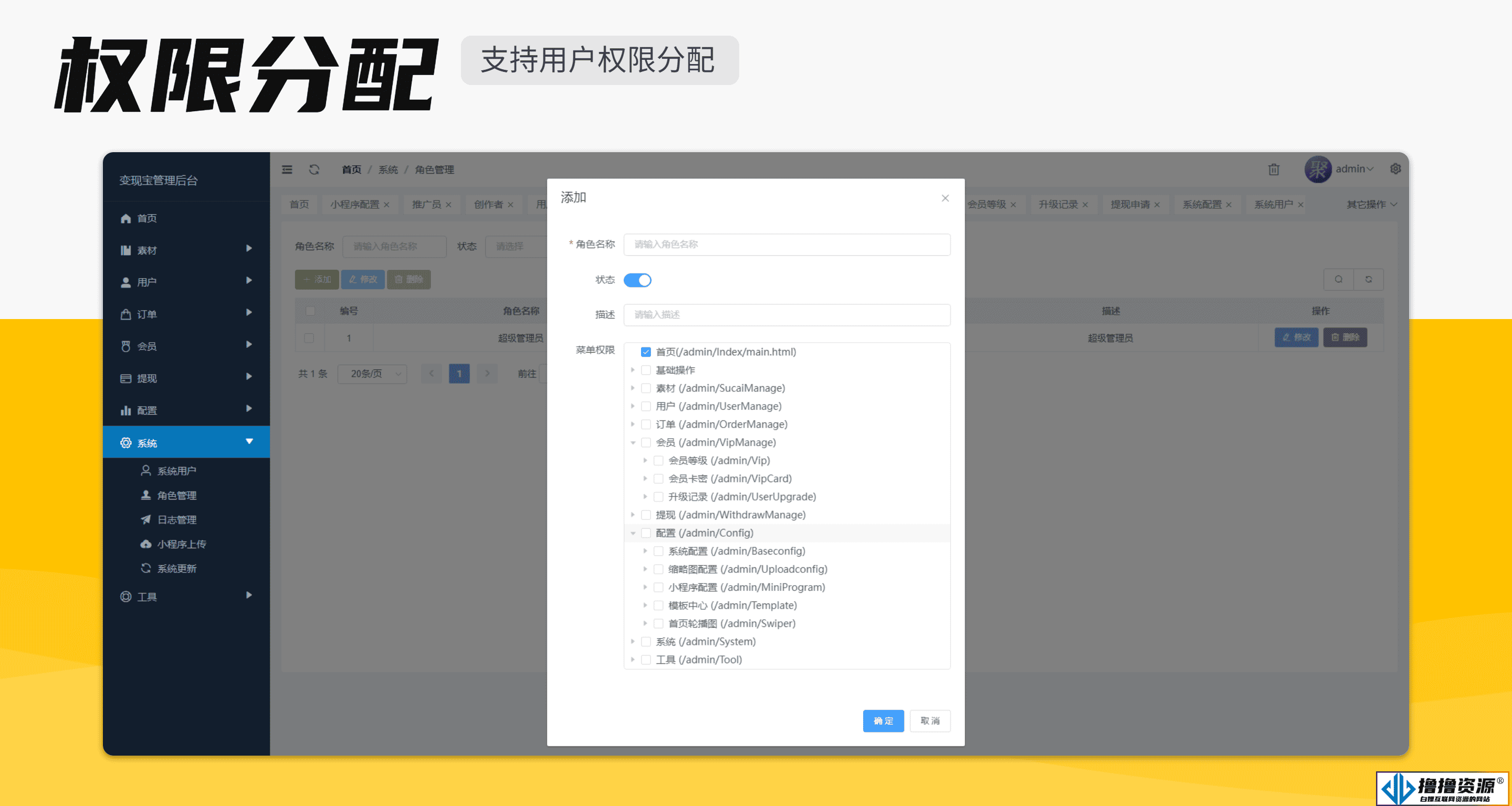Screen dimensions: 1512x806
Task: Open 配置 sidebar menu
Action: pyautogui.click(x=186, y=410)
